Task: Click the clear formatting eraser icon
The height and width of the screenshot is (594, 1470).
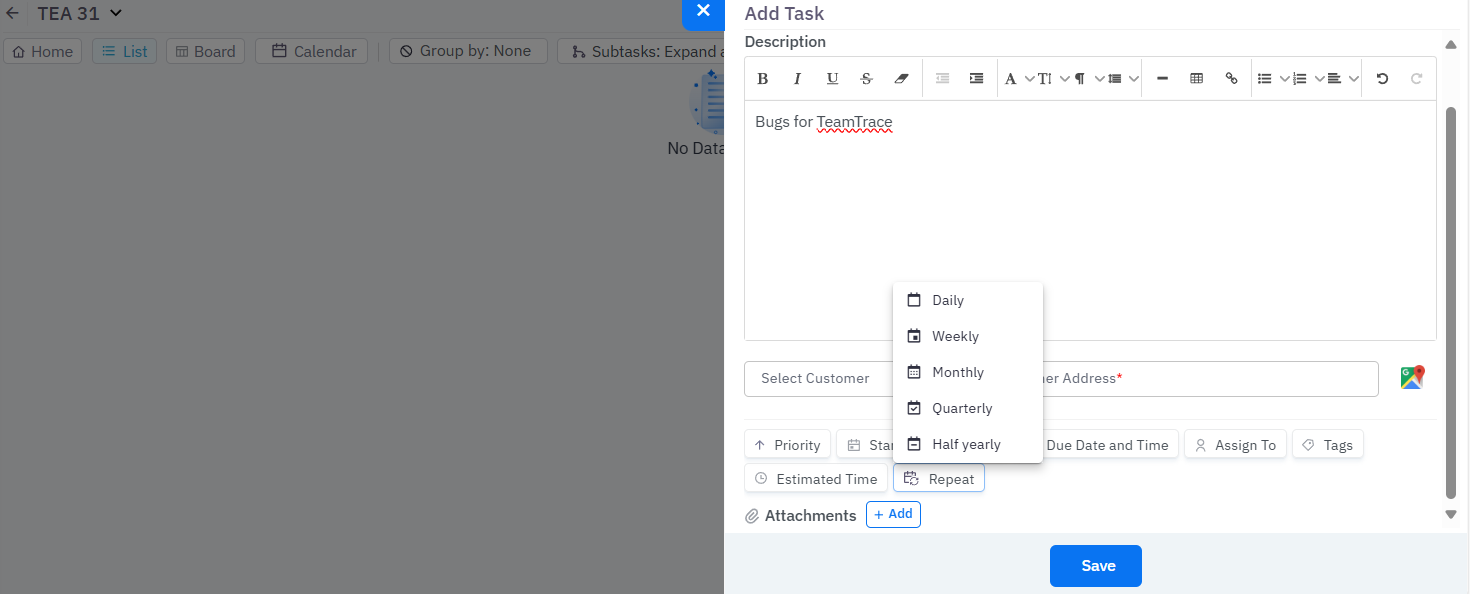Action: click(901, 79)
